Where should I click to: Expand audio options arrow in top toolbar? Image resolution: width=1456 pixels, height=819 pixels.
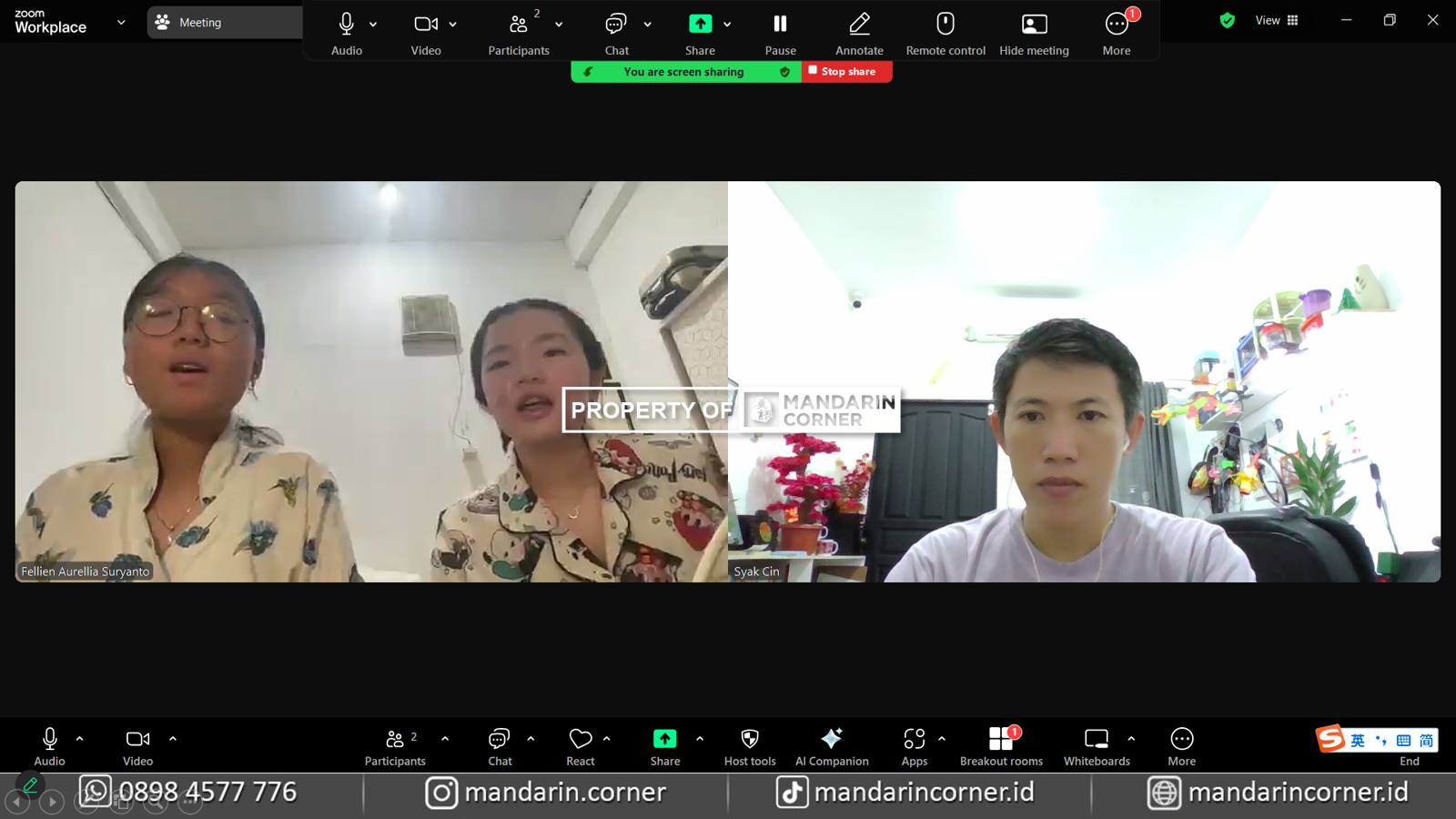[373, 25]
